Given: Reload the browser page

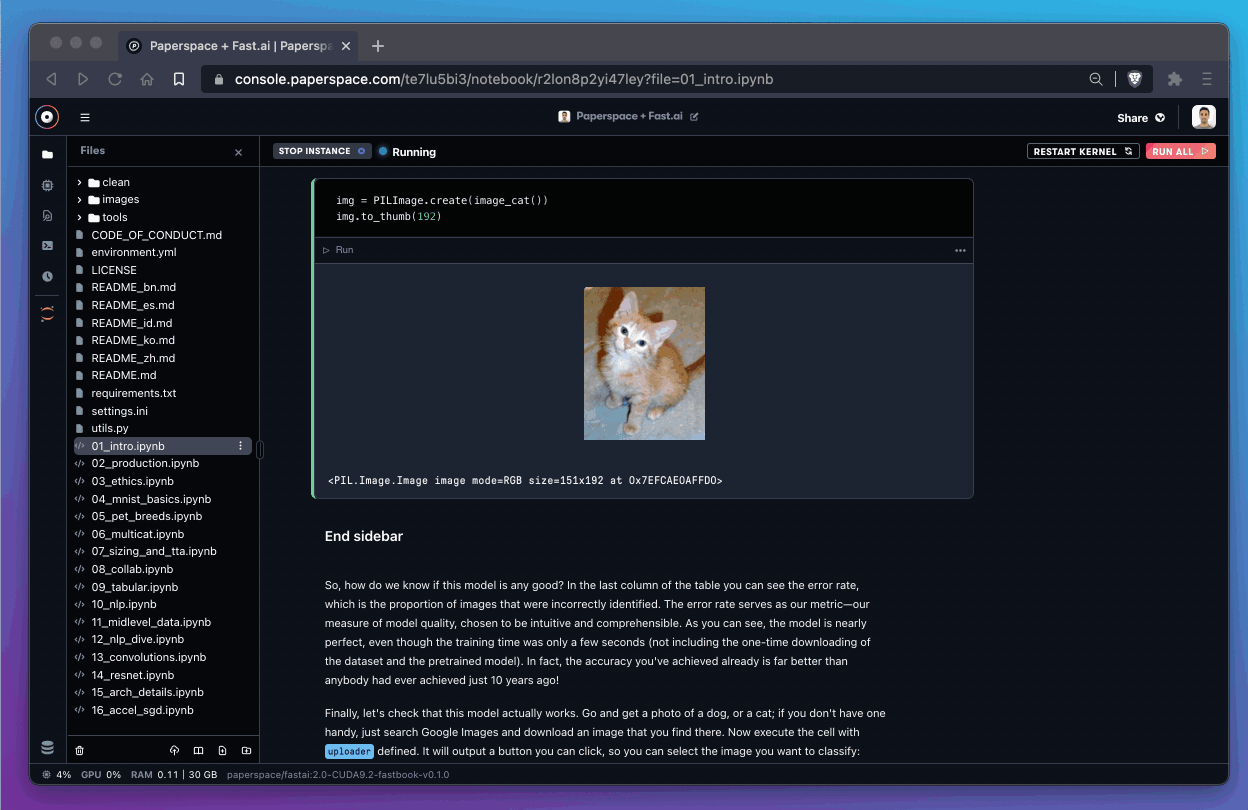Looking at the screenshot, I should point(115,79).
